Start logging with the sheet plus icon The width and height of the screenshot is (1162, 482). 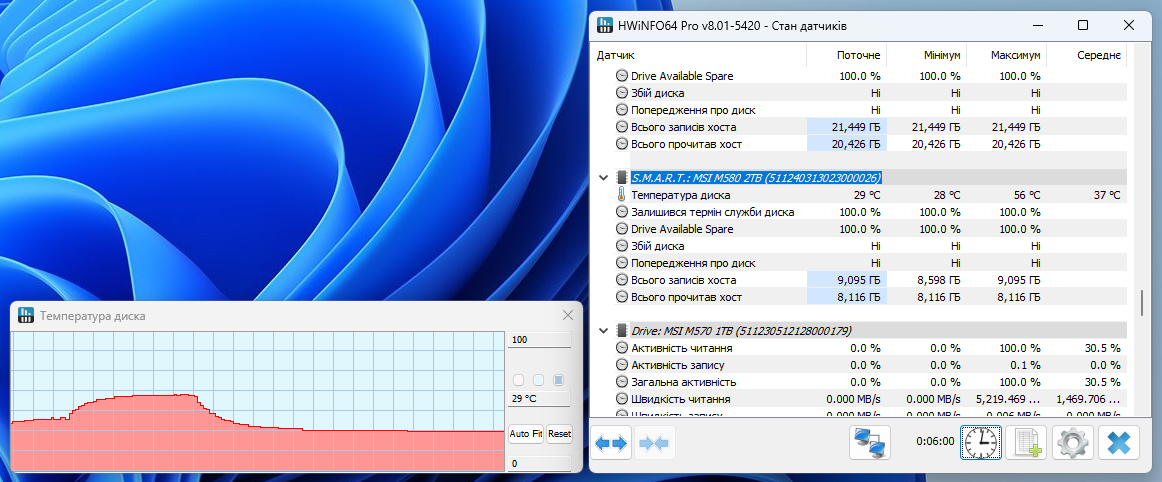(x=1026, y=443)
